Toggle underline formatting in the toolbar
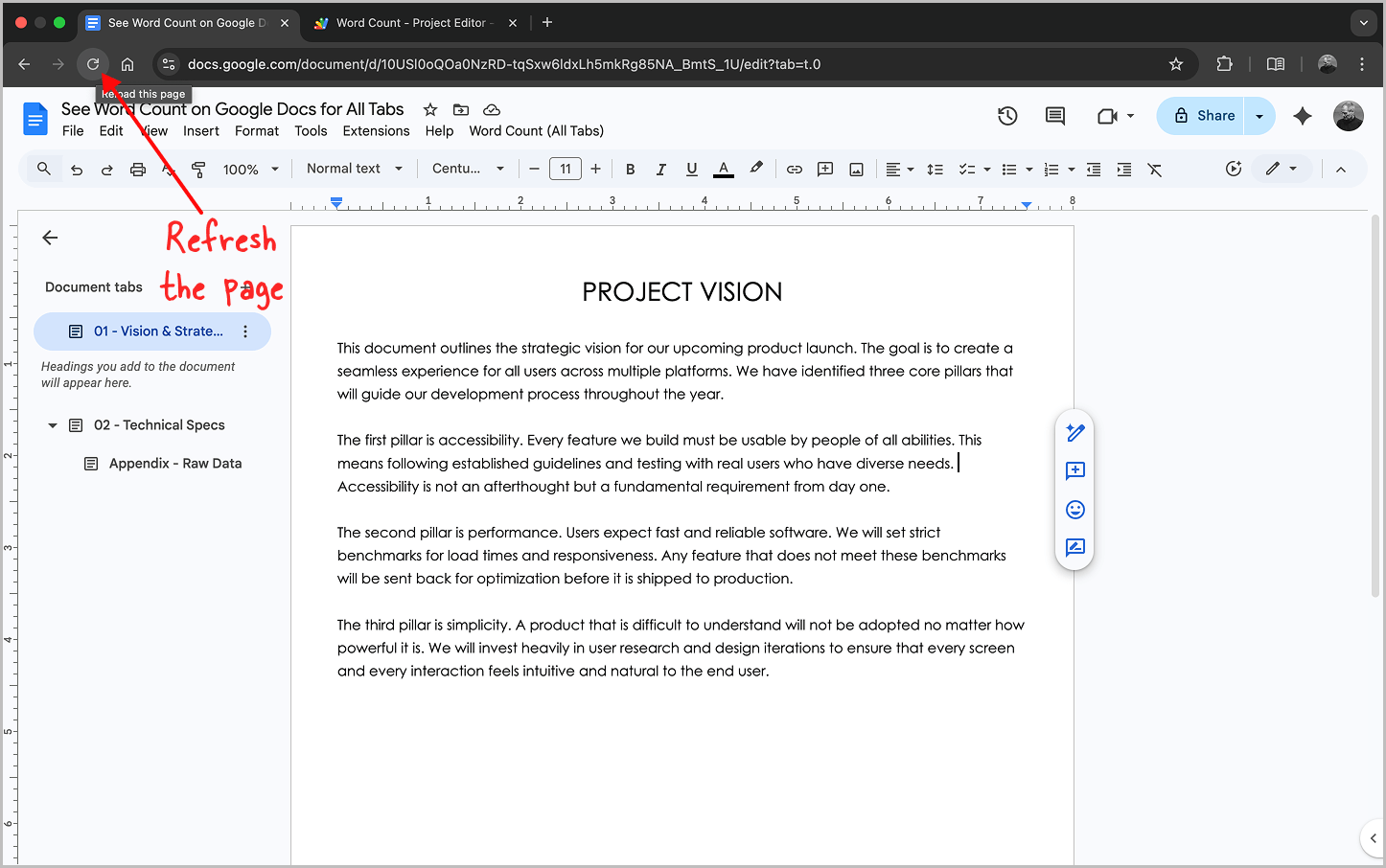 691,168
